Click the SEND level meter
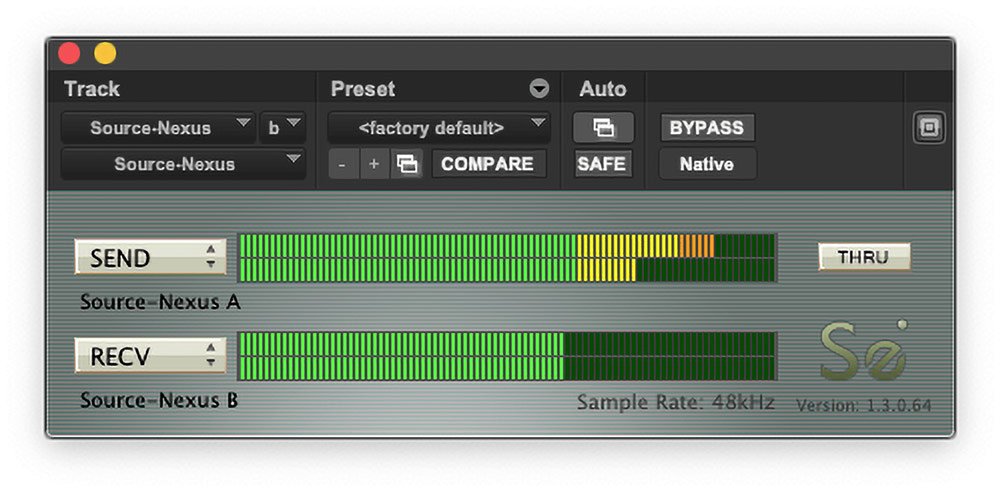Viewport: 1000px width, 491px height. coord(507,258)
